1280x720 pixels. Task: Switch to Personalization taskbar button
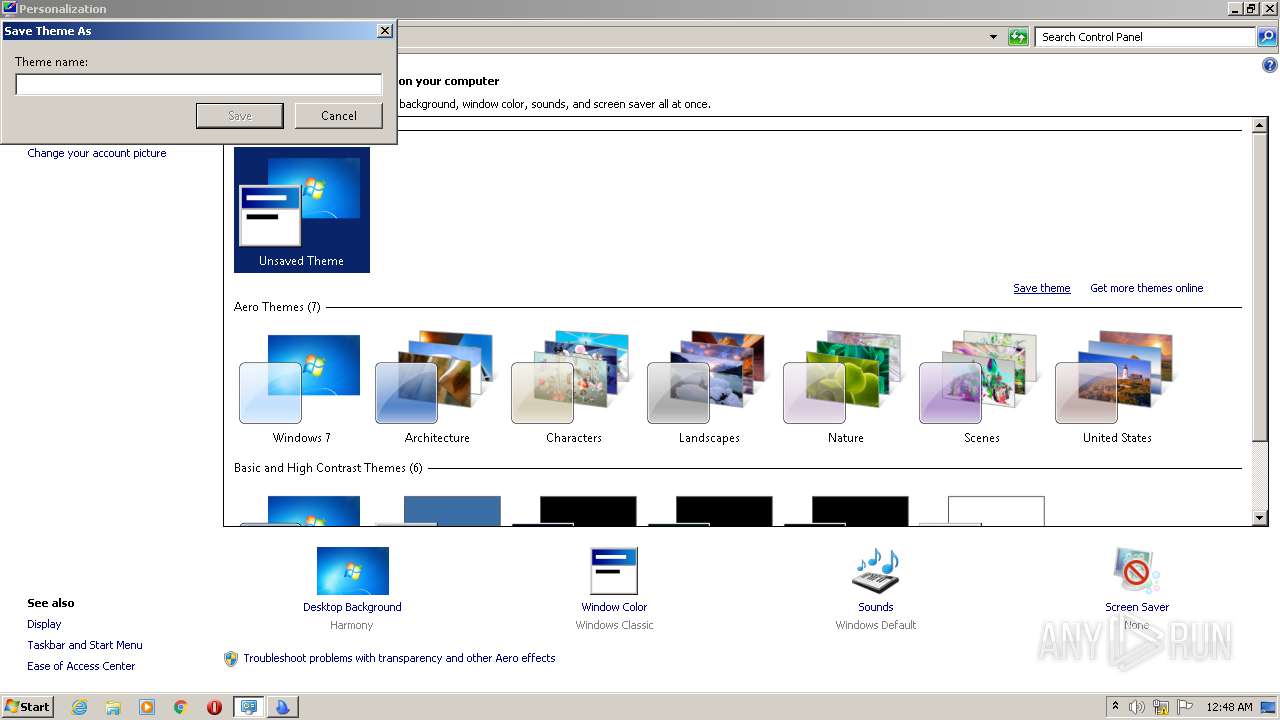pos(249,707)
